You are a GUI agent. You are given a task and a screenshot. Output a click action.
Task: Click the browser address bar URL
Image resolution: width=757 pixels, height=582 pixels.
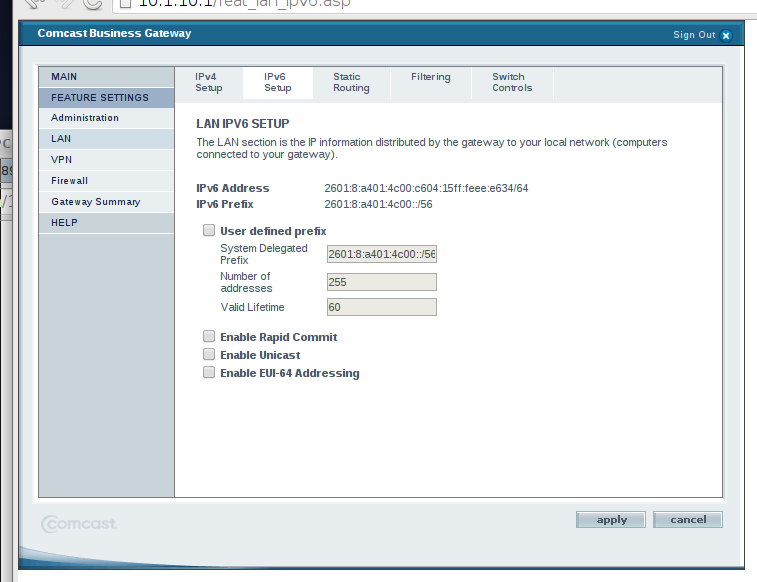(x=244, y=4)
